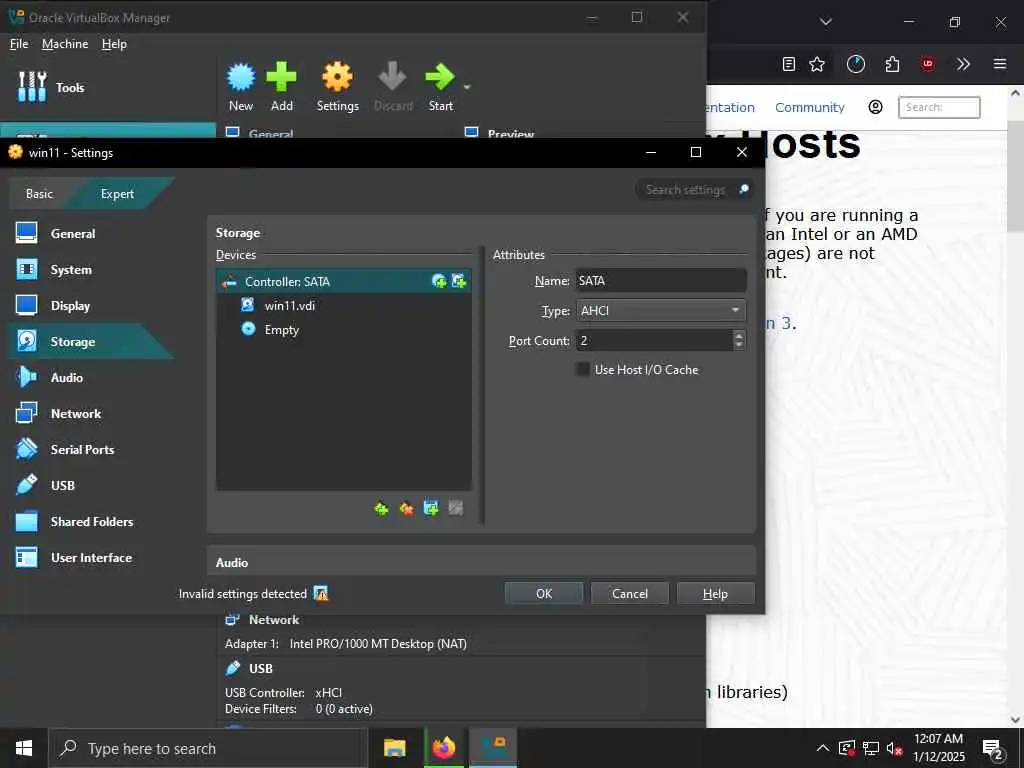Click the Add Controller icon below devices
Screen dimensions: 1024x768
tap(381, 509)
